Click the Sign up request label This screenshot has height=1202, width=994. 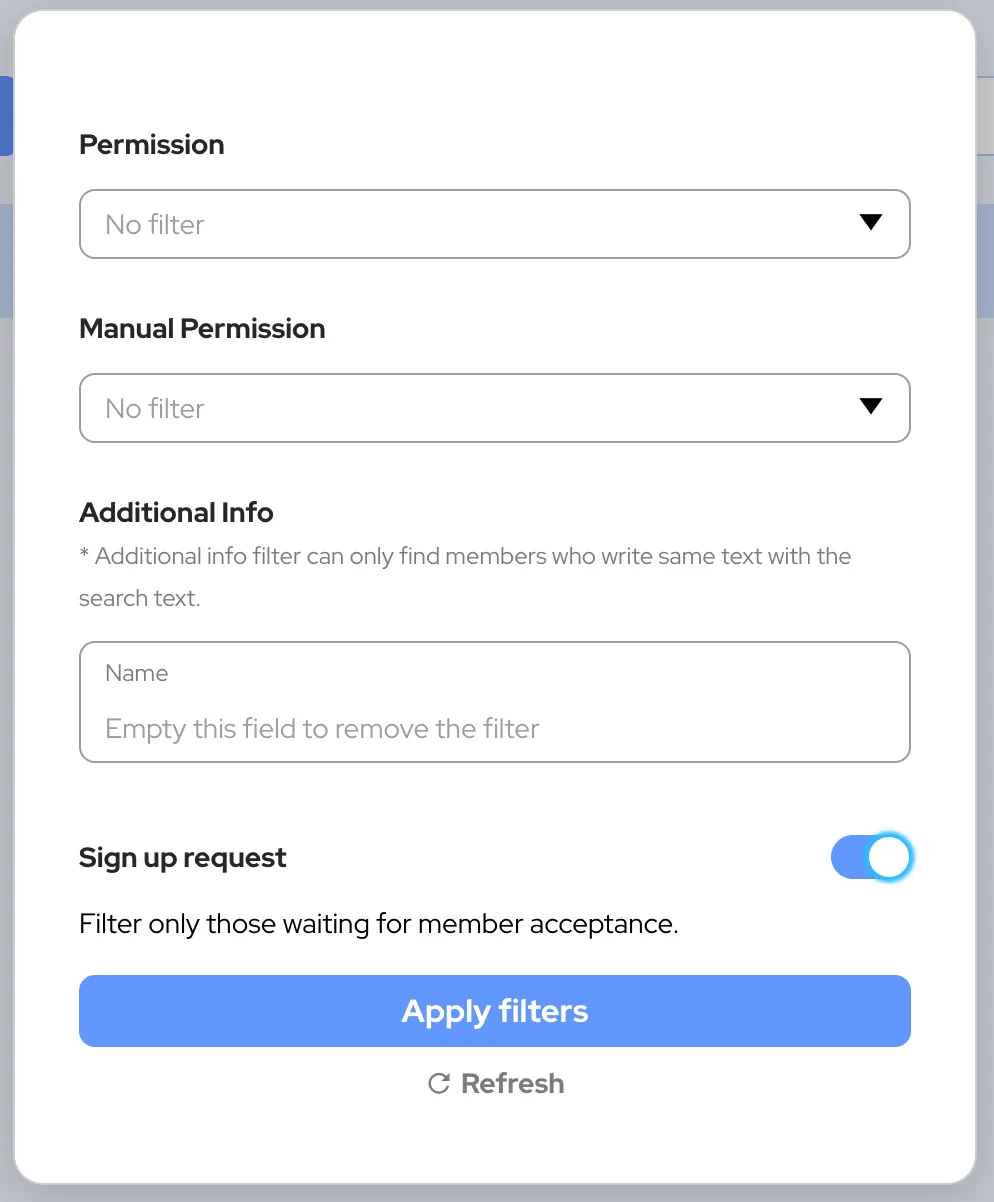[183, 858]
